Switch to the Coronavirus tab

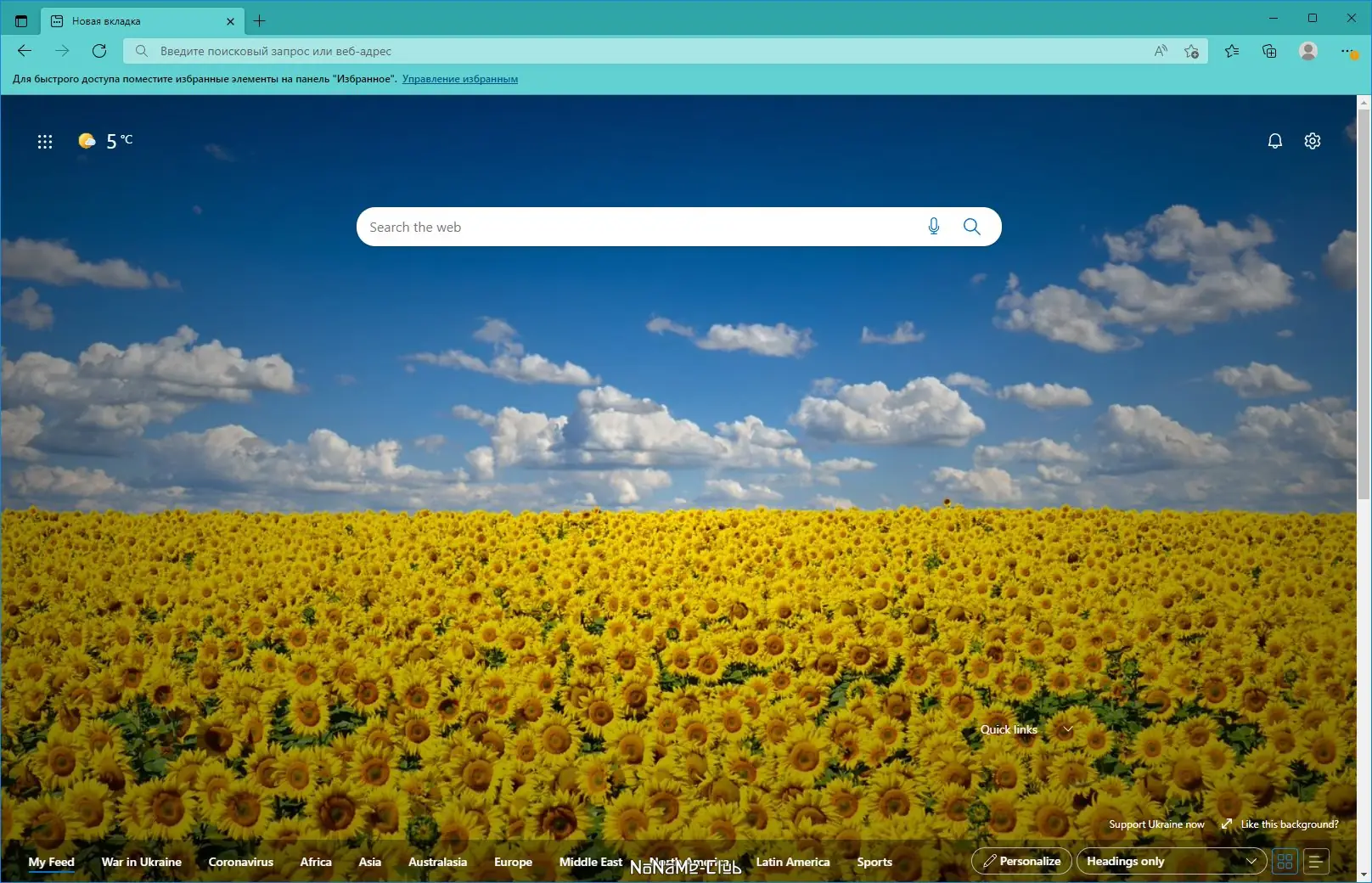click(241, 862)
